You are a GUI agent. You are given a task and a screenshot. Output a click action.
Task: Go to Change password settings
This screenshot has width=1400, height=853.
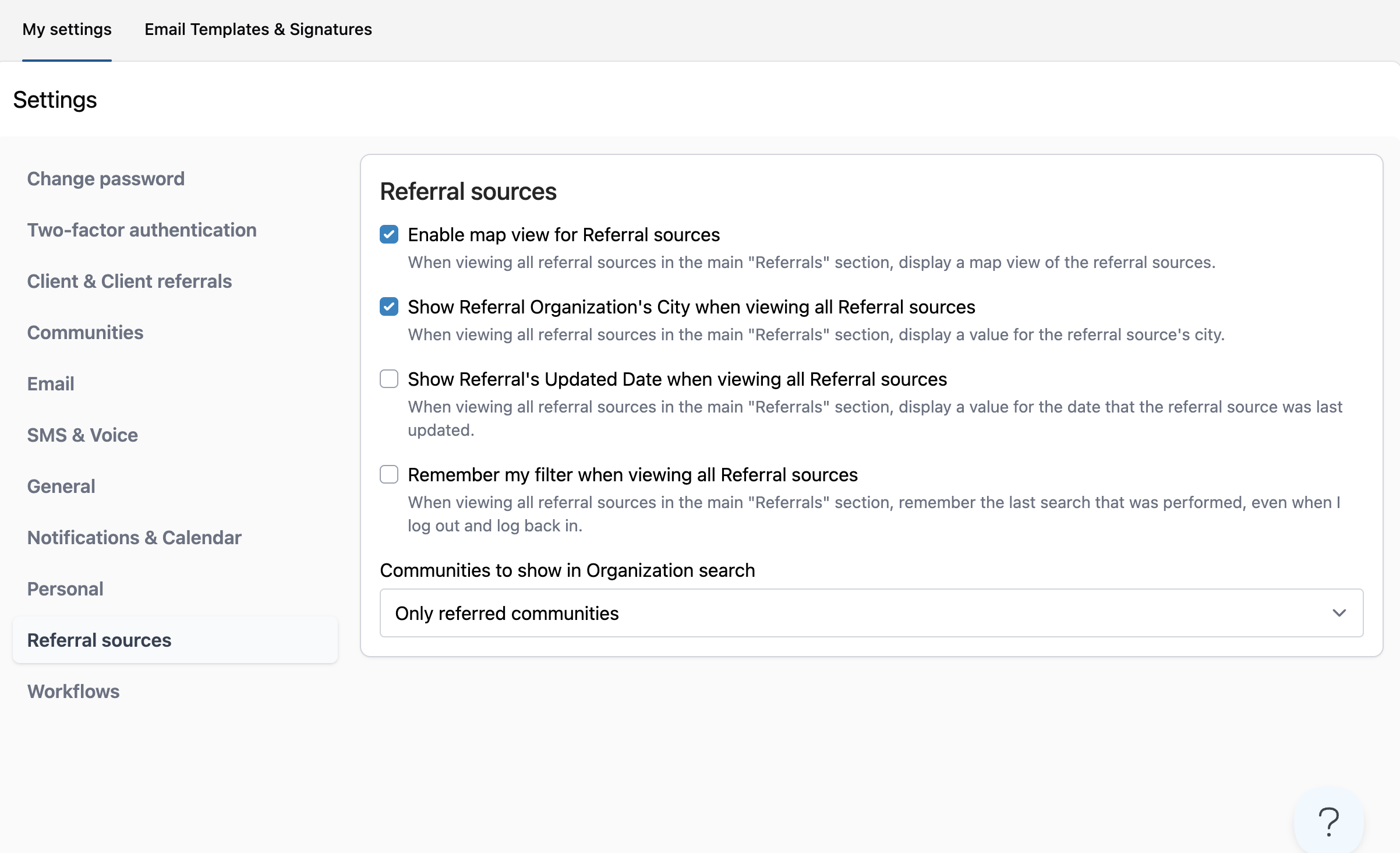[x=106, y=179]
